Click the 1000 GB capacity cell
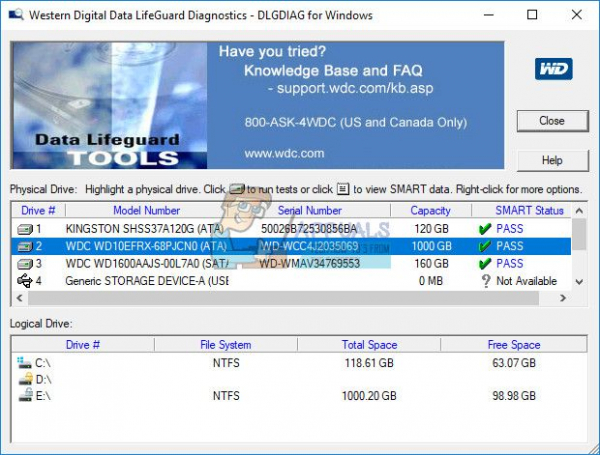600x455 pixels. 431,246
